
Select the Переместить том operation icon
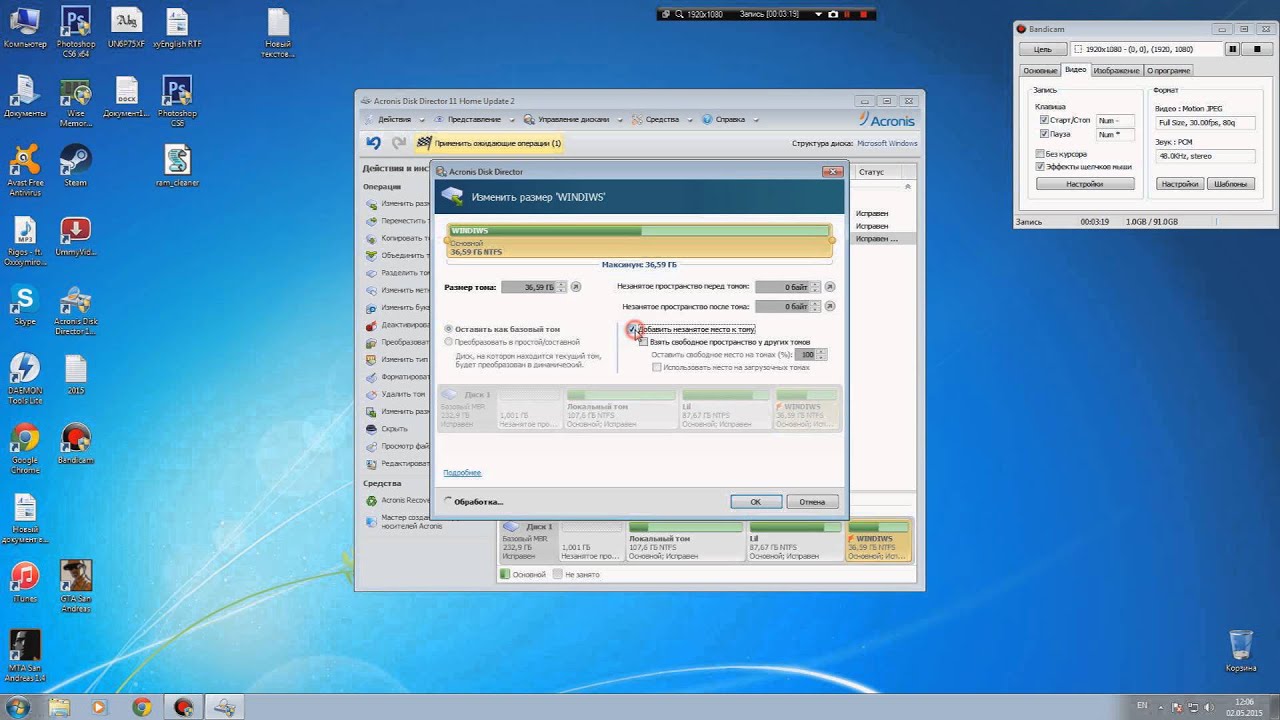371,221
